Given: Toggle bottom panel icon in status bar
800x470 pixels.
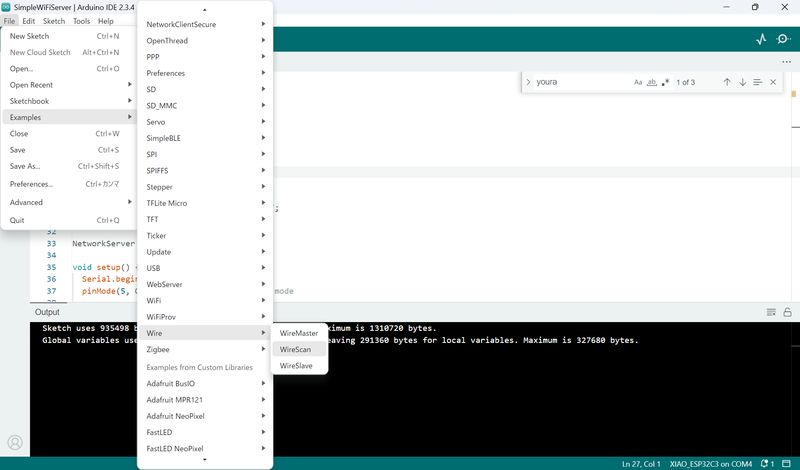Looking at the screenshot, I should click(786, 463).
